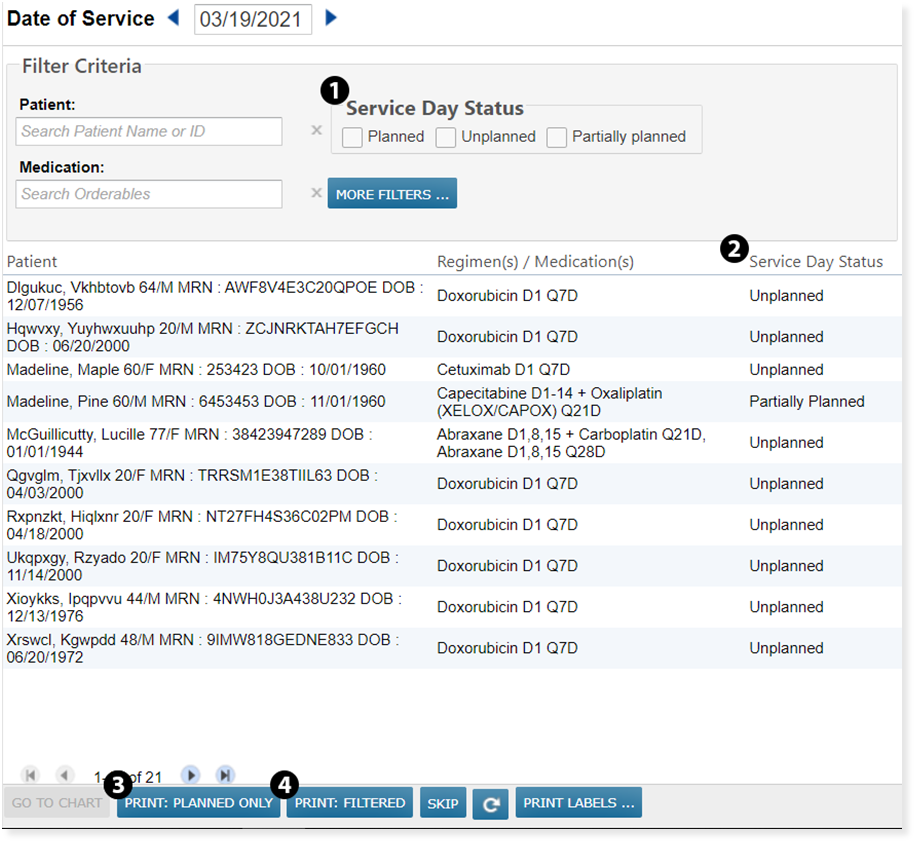915x841 pixels.
Task: Clear the Medication search field
Action: (x=316, y=193)
